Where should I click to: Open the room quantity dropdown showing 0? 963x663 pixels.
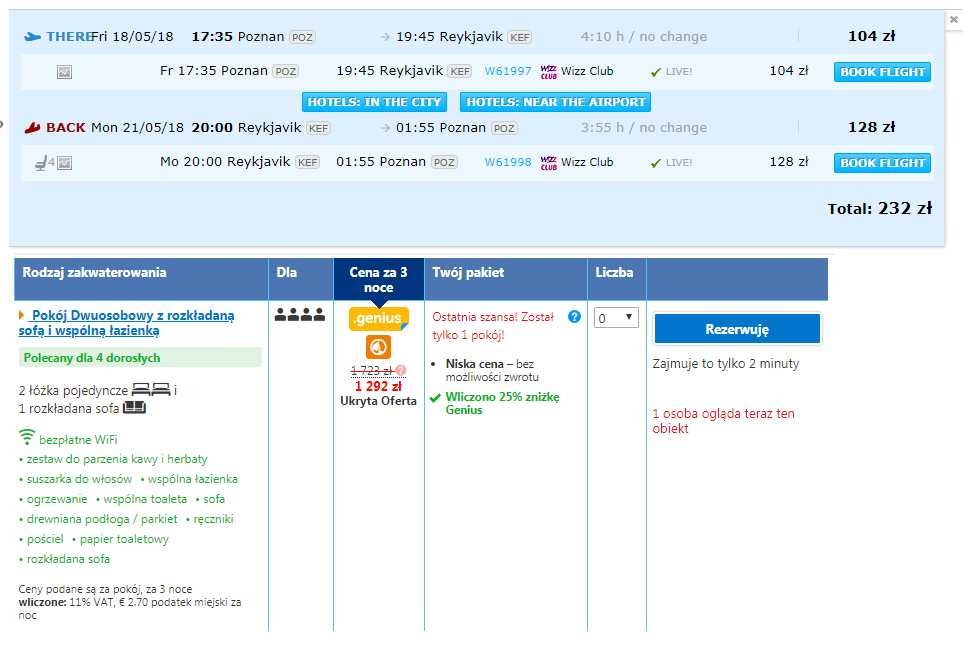(616, 318)
